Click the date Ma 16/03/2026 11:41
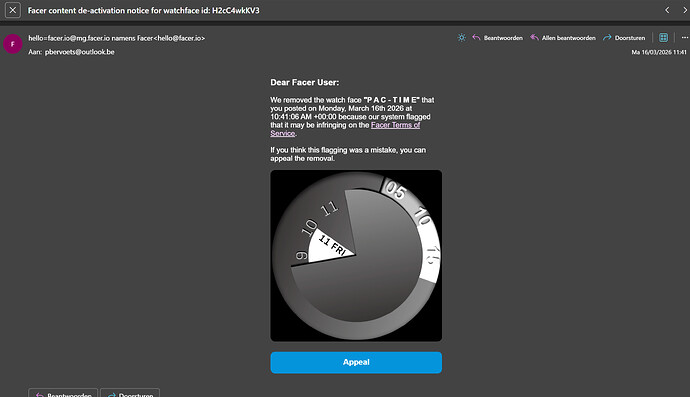 (659, 52)
